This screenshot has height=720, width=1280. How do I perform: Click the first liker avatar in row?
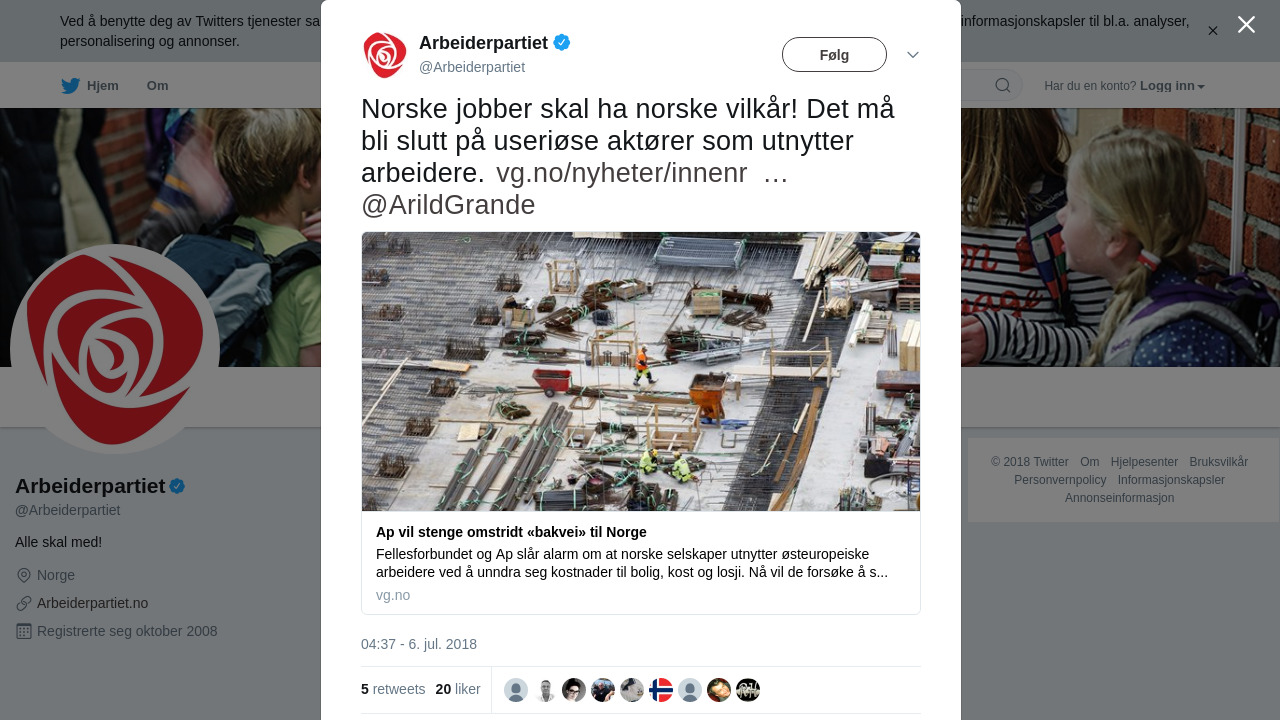click(x=516, y=690)
